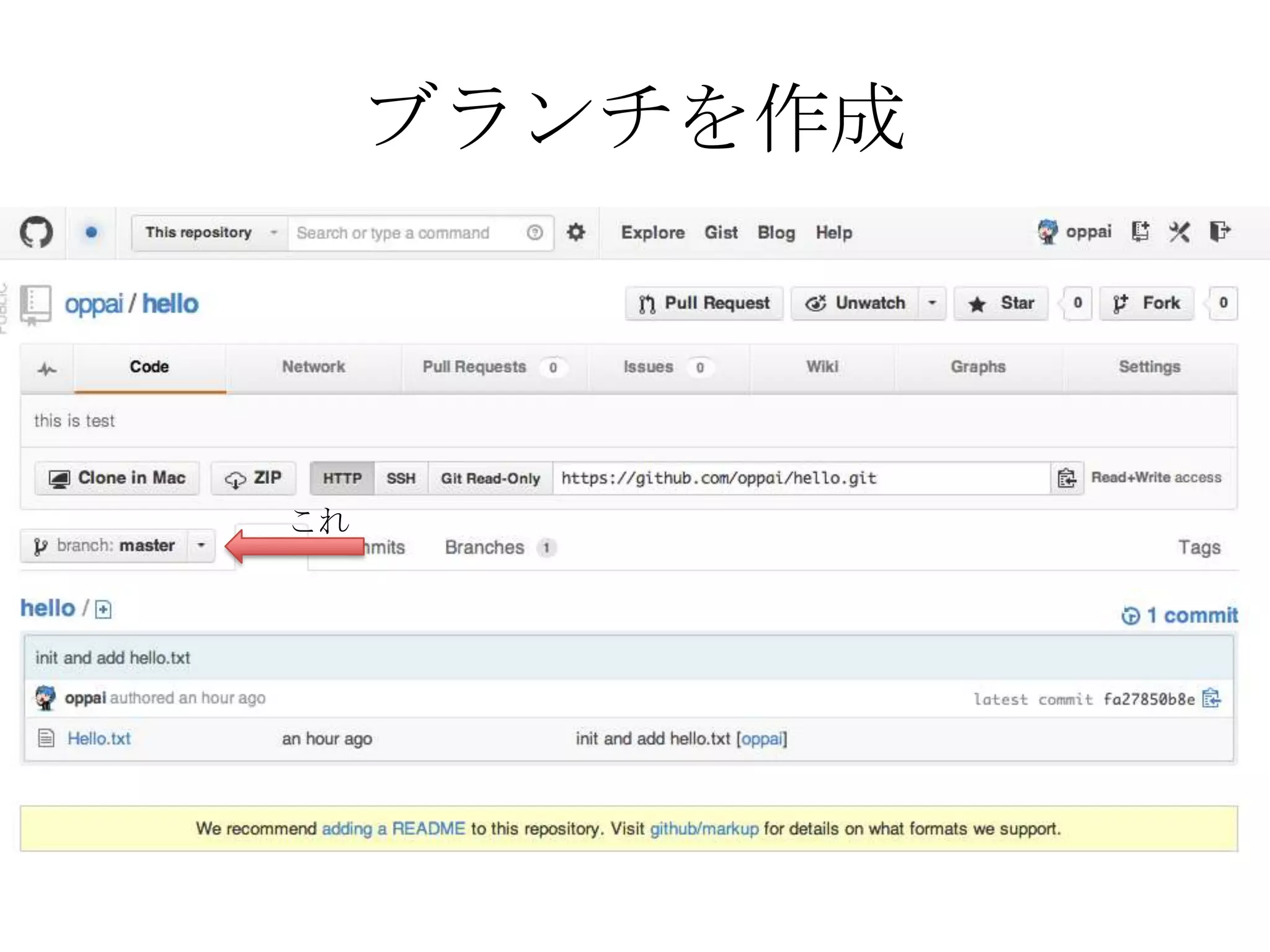
Task: Fork the hello repository
Action: click(1147, 303)
